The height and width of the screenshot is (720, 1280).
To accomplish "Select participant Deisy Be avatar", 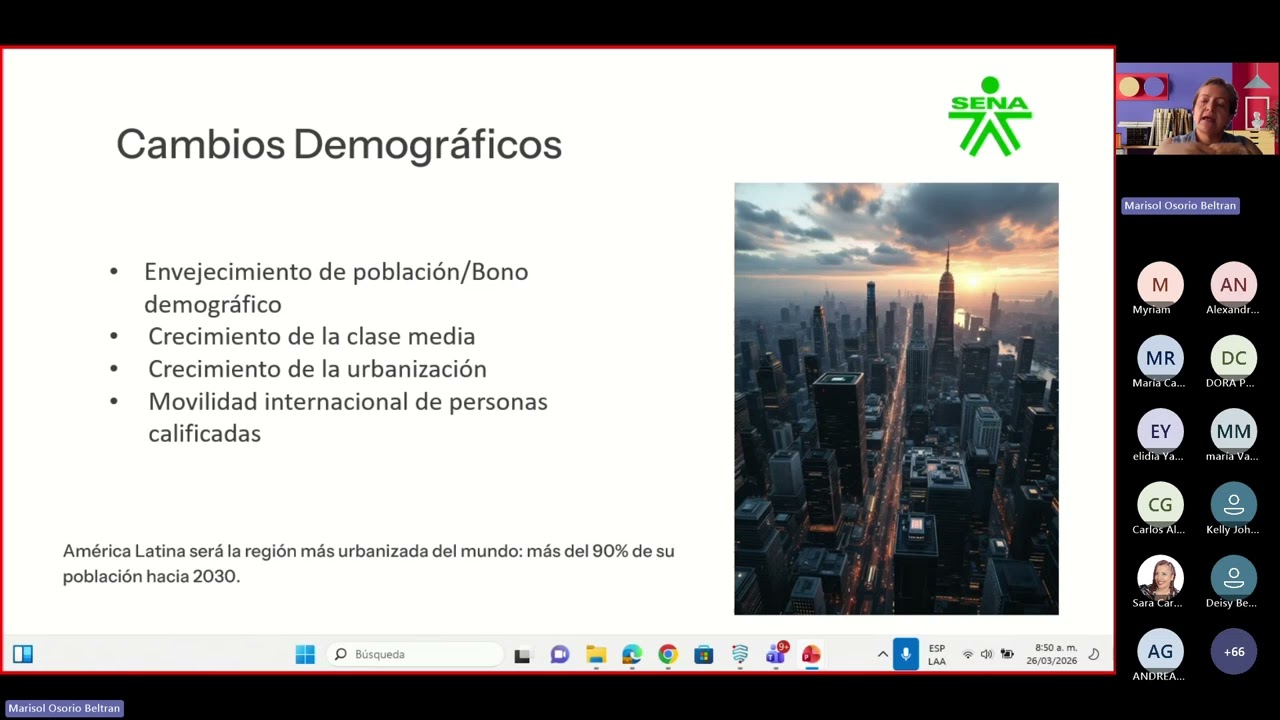I will click(1233, 578).
